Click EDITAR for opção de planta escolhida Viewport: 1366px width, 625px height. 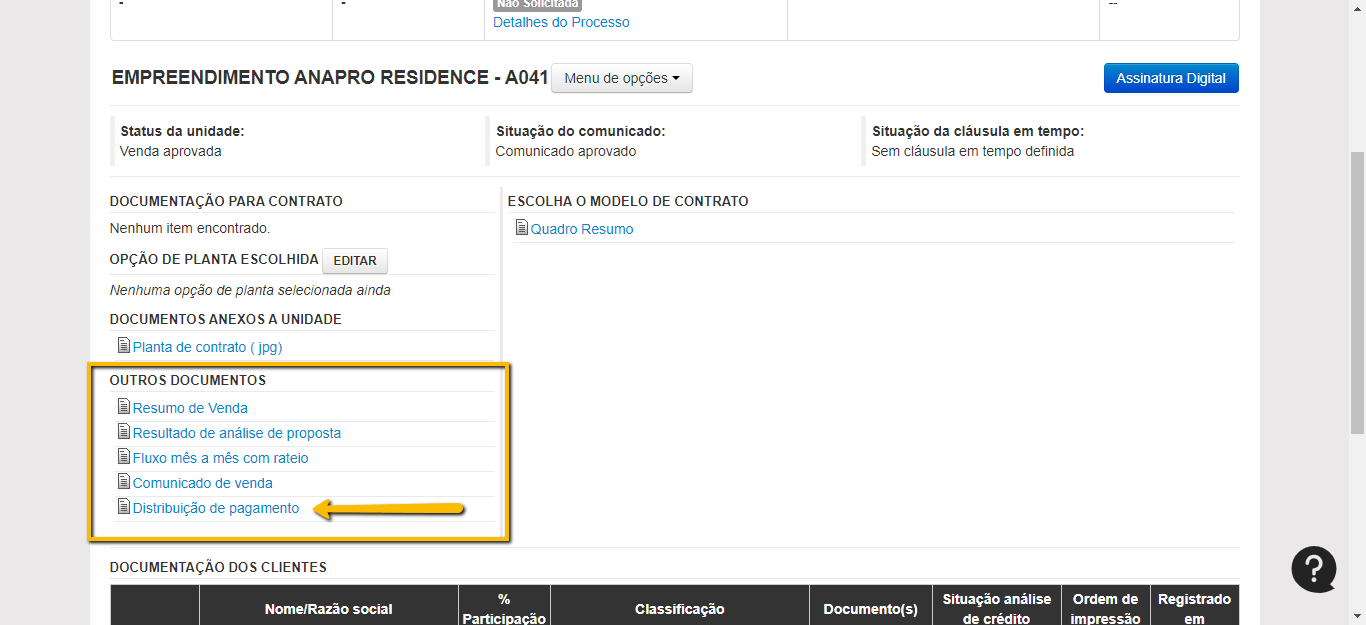point(354,261)
